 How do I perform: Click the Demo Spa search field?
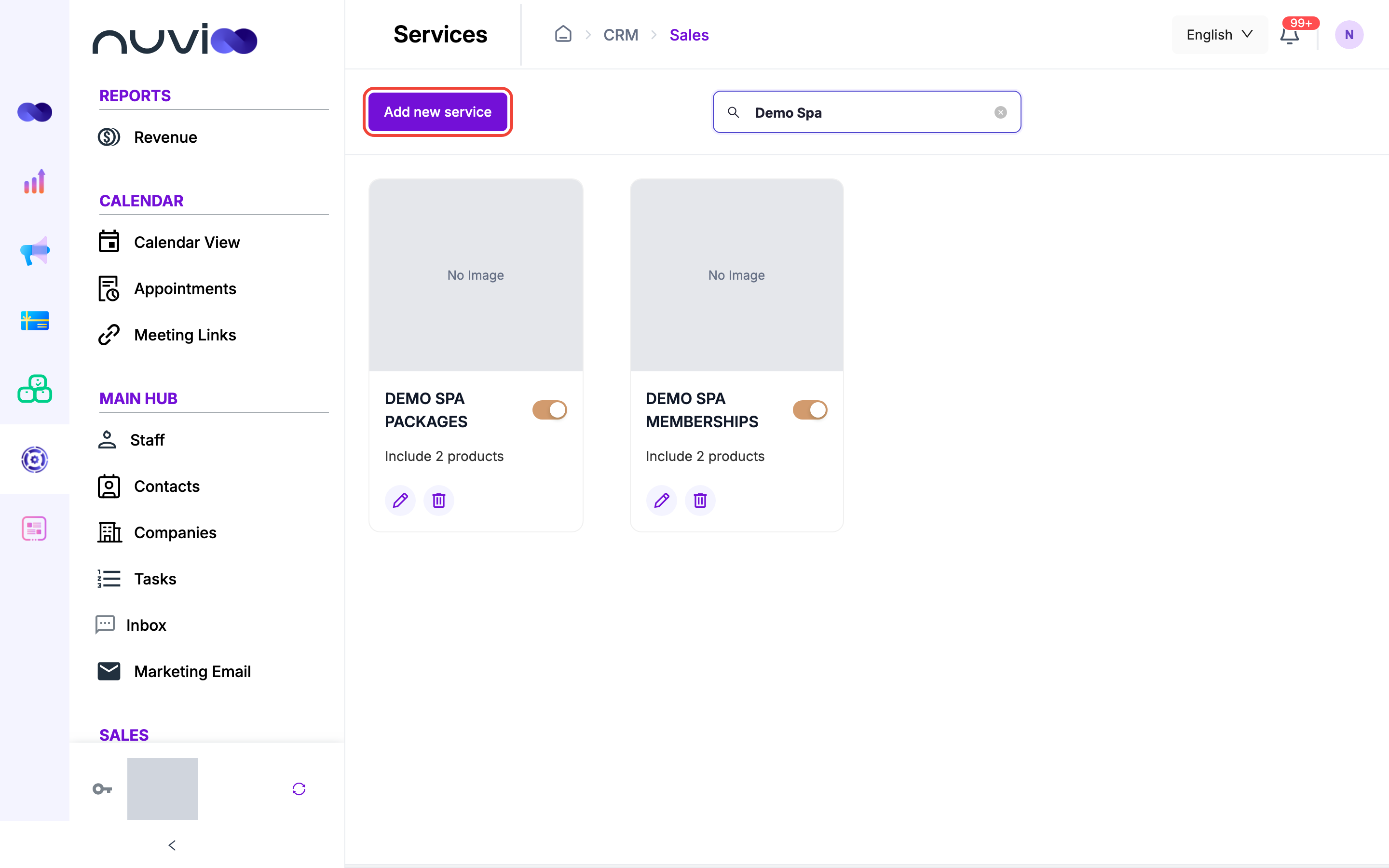(x=867, y=112)
